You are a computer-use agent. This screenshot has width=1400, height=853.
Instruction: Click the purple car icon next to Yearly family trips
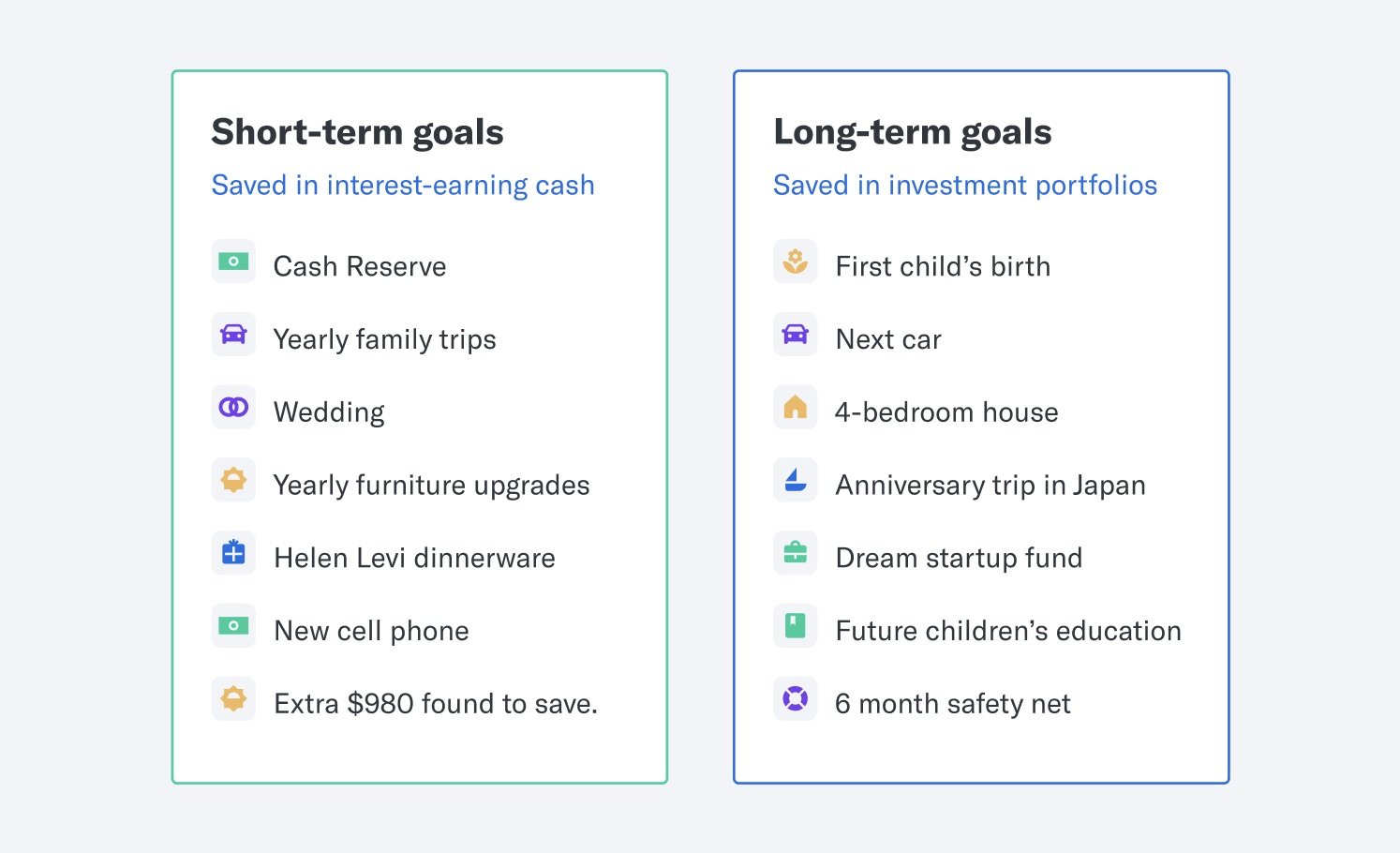(x=233, y=335)
